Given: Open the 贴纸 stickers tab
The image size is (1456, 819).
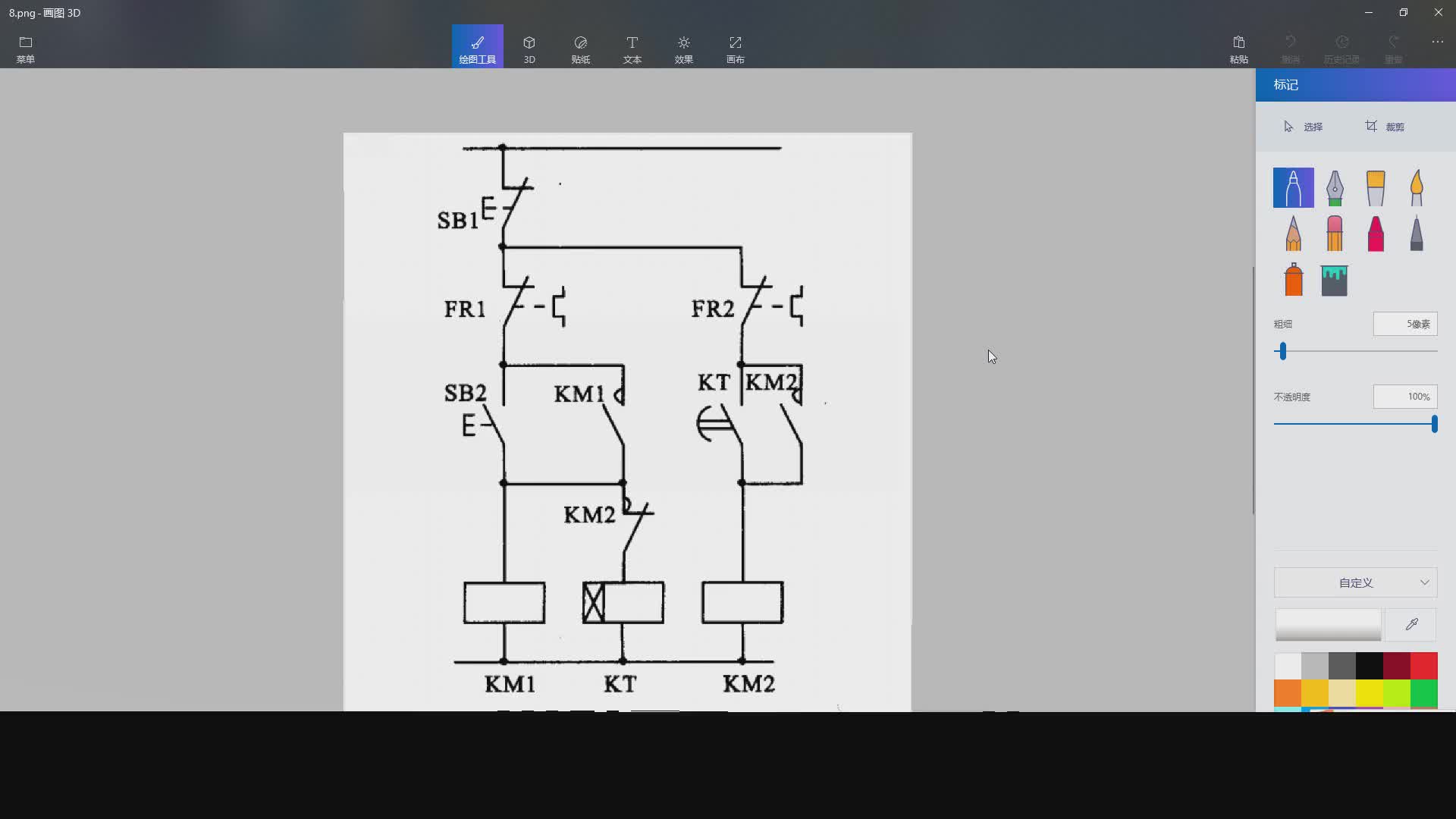Looking at the screenshot, I should click(581, 49).
